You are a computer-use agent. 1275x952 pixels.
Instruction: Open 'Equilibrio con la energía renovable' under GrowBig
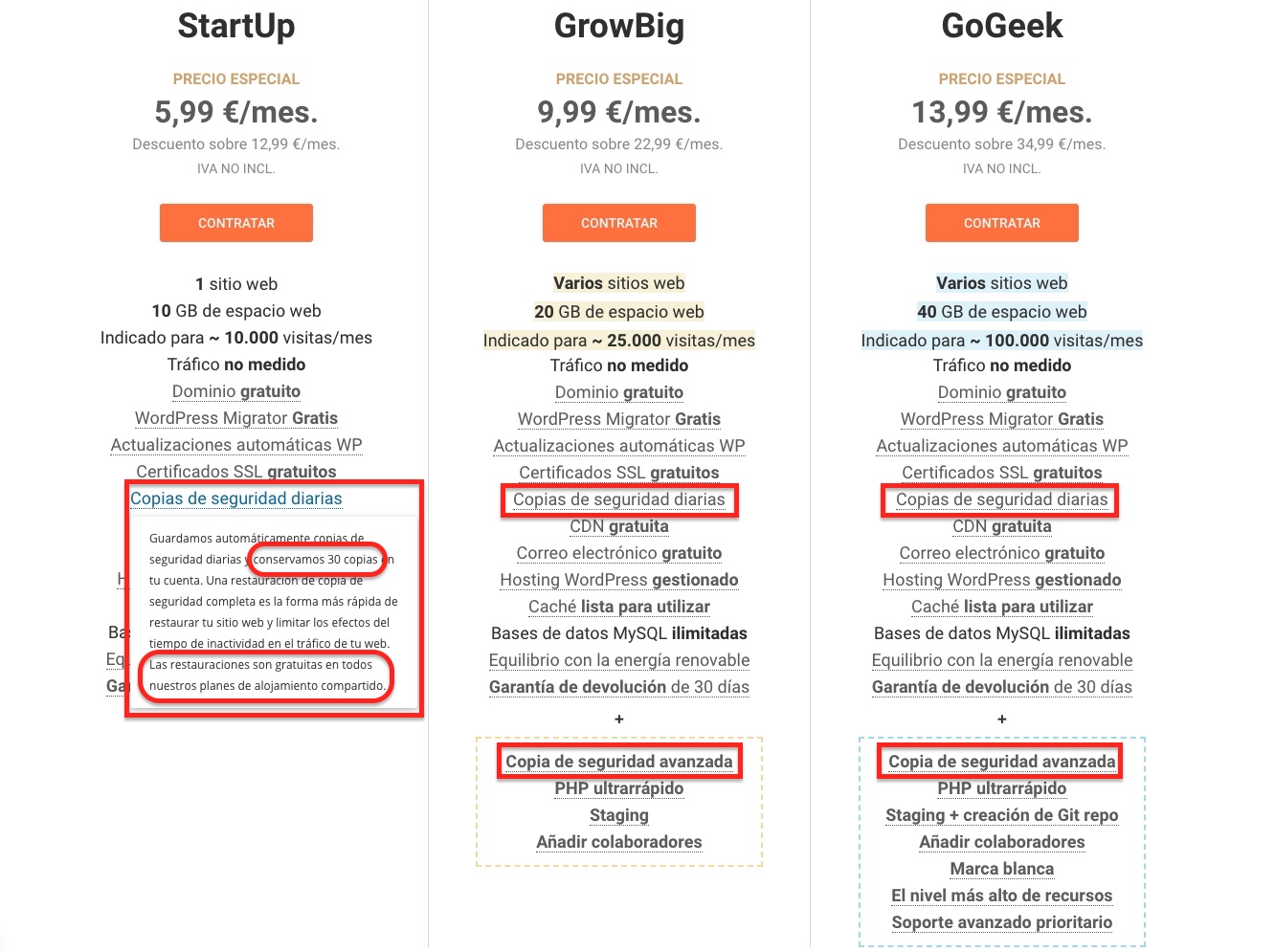pyautogui.click(x=618, y=660)
